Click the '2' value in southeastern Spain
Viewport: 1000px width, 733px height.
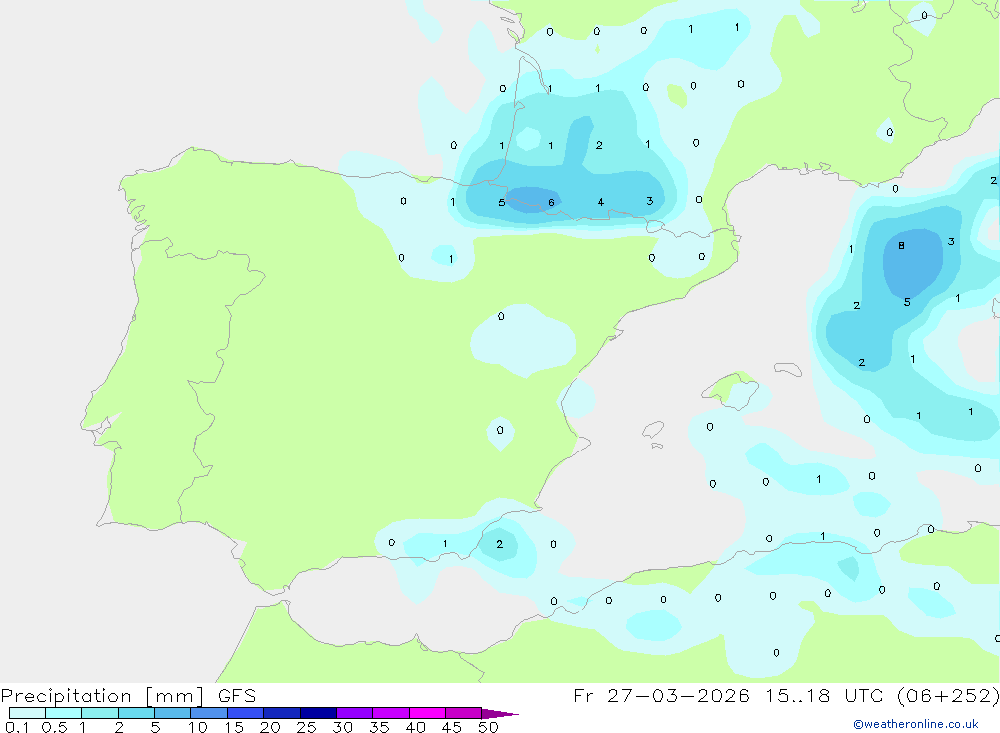[499, 544]
